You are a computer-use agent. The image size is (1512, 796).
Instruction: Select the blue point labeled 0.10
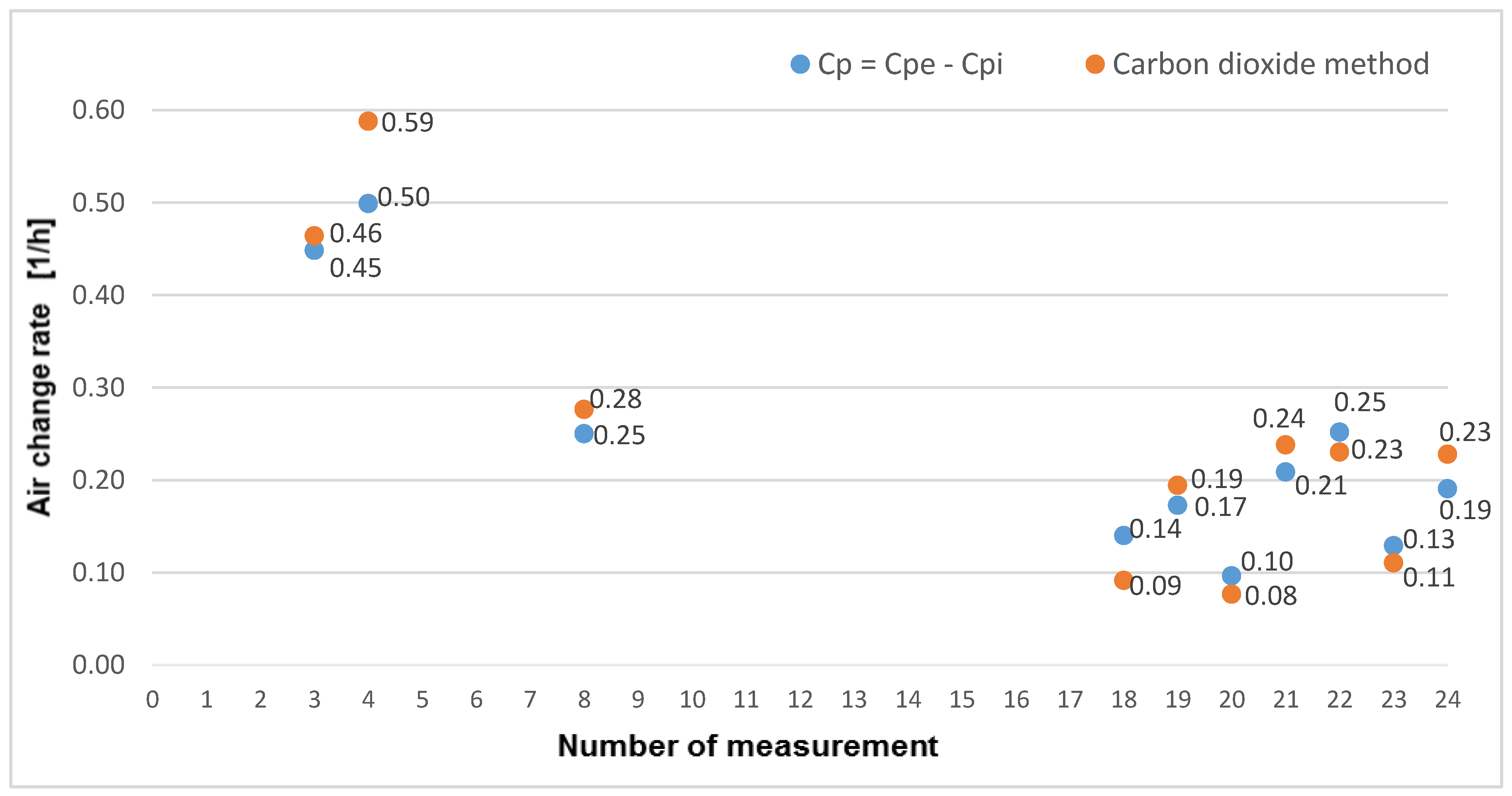coord(1232,575)
